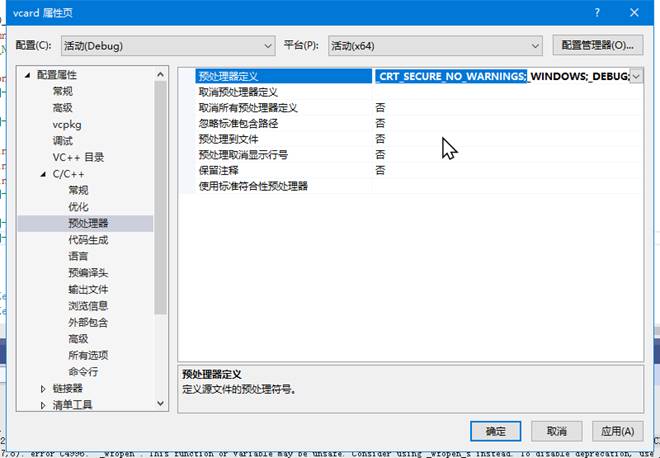660x458 pixels.
Task: Open the 配置 (Configuration) dropdown
Action: [x=169, y=45]
